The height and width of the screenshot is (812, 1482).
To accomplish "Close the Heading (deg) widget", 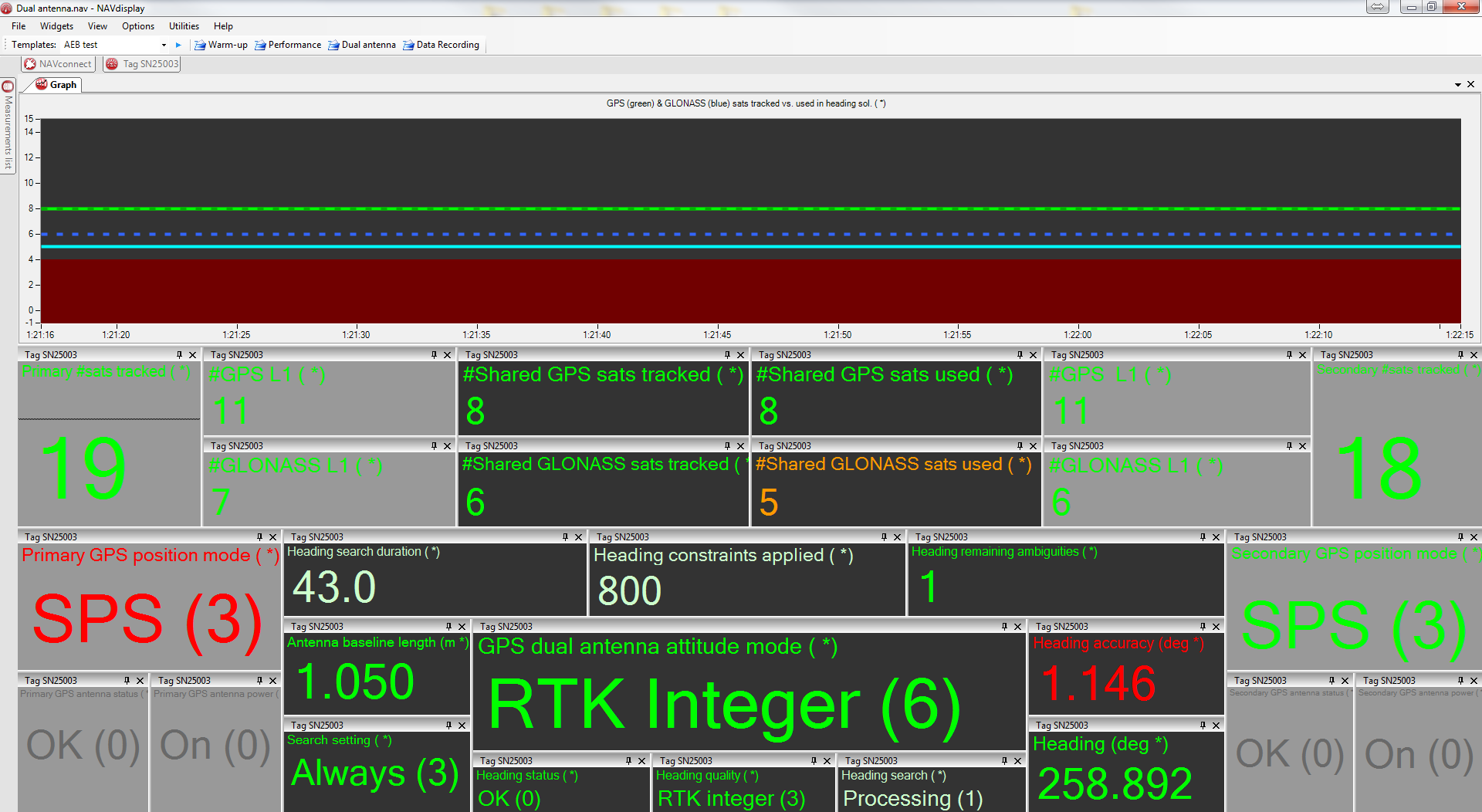I will coord(1216,726).
